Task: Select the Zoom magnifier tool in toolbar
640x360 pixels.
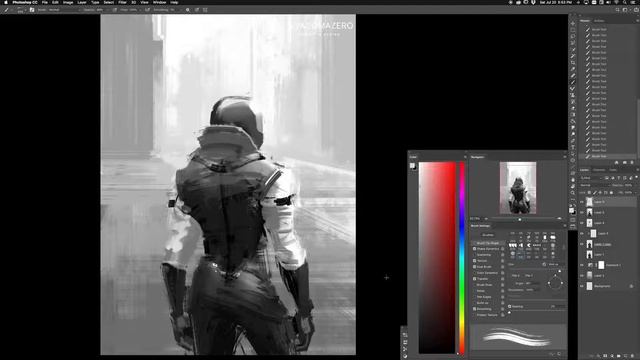Action: 573,193
